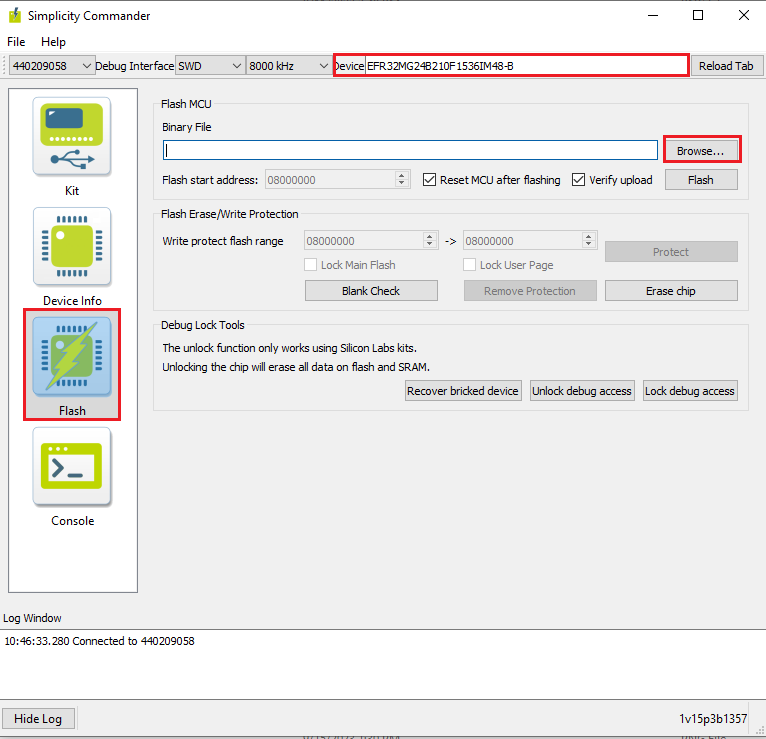Open the Kit panel icon
766x739 pixels.
pyautogui.click(x=72, y=137)
